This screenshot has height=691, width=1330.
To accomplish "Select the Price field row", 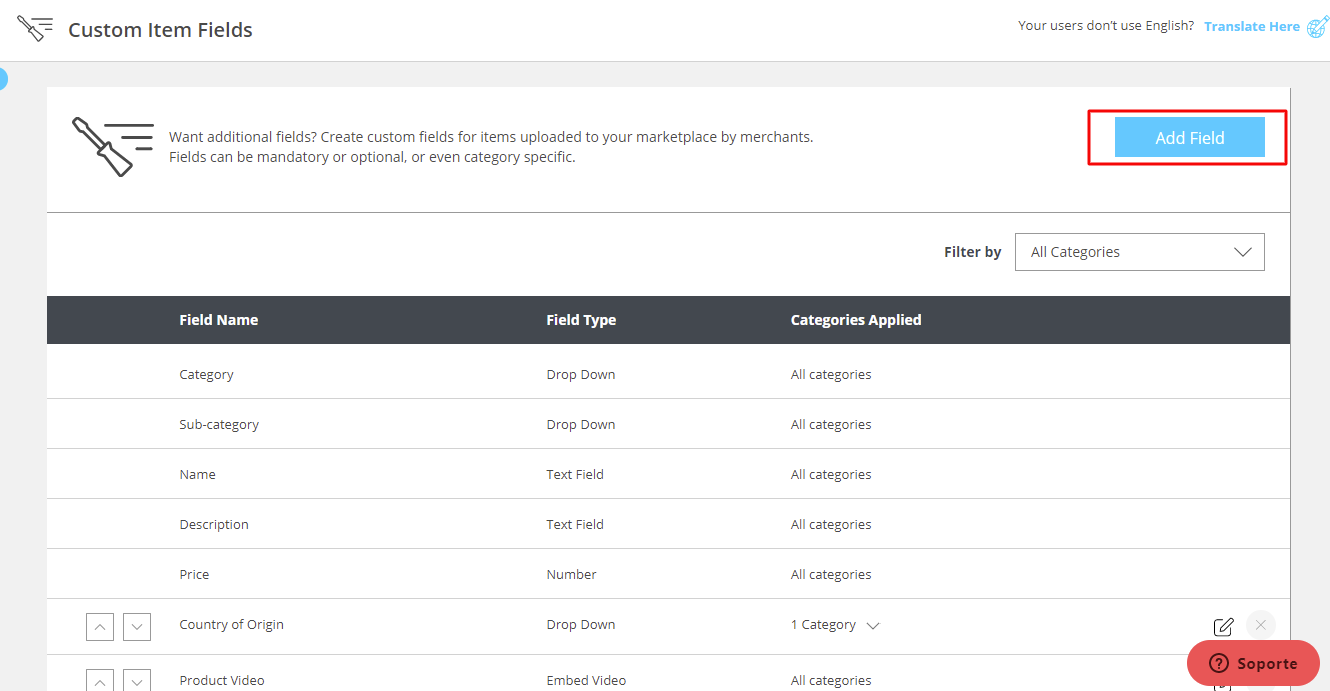I will [x=194, y=574].
